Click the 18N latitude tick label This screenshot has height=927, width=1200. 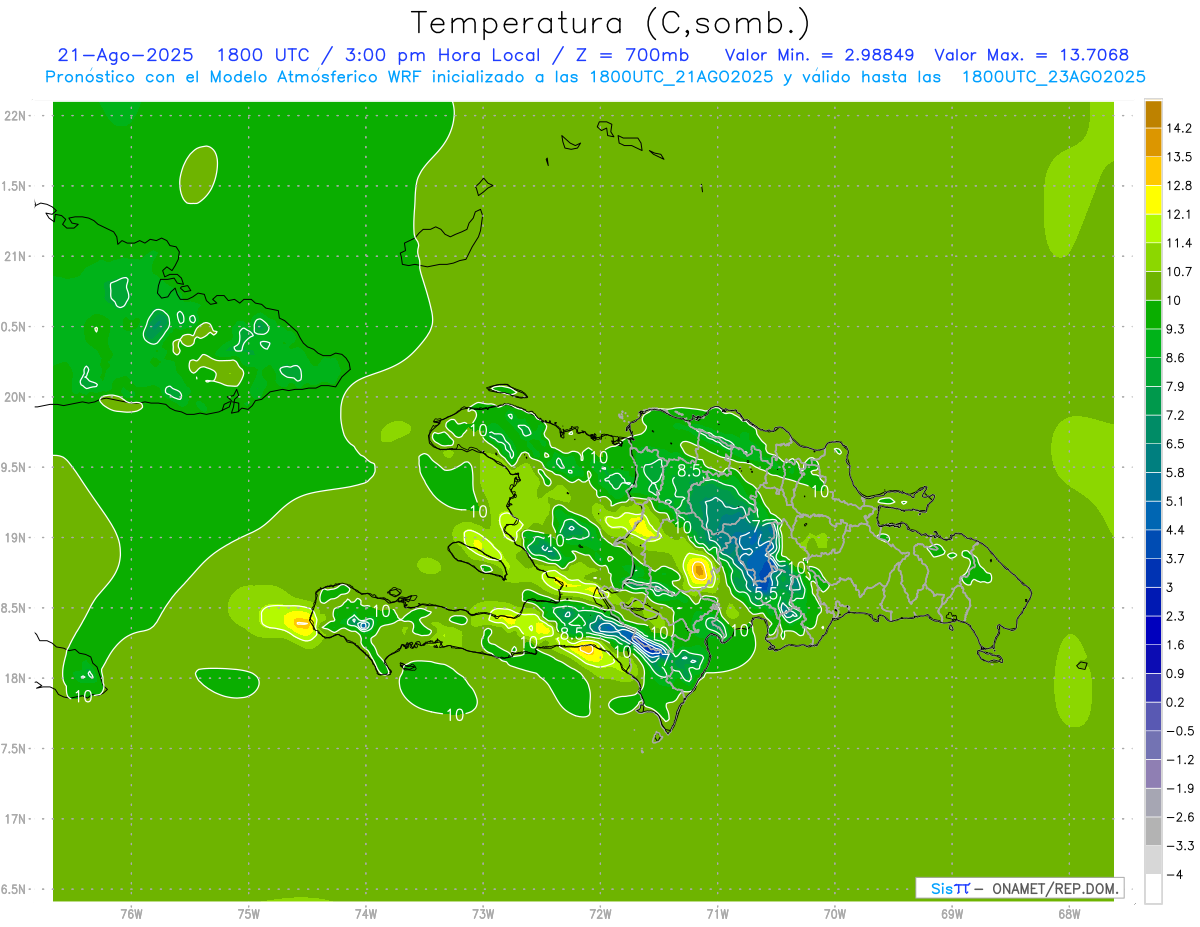(x=16, y=678)
